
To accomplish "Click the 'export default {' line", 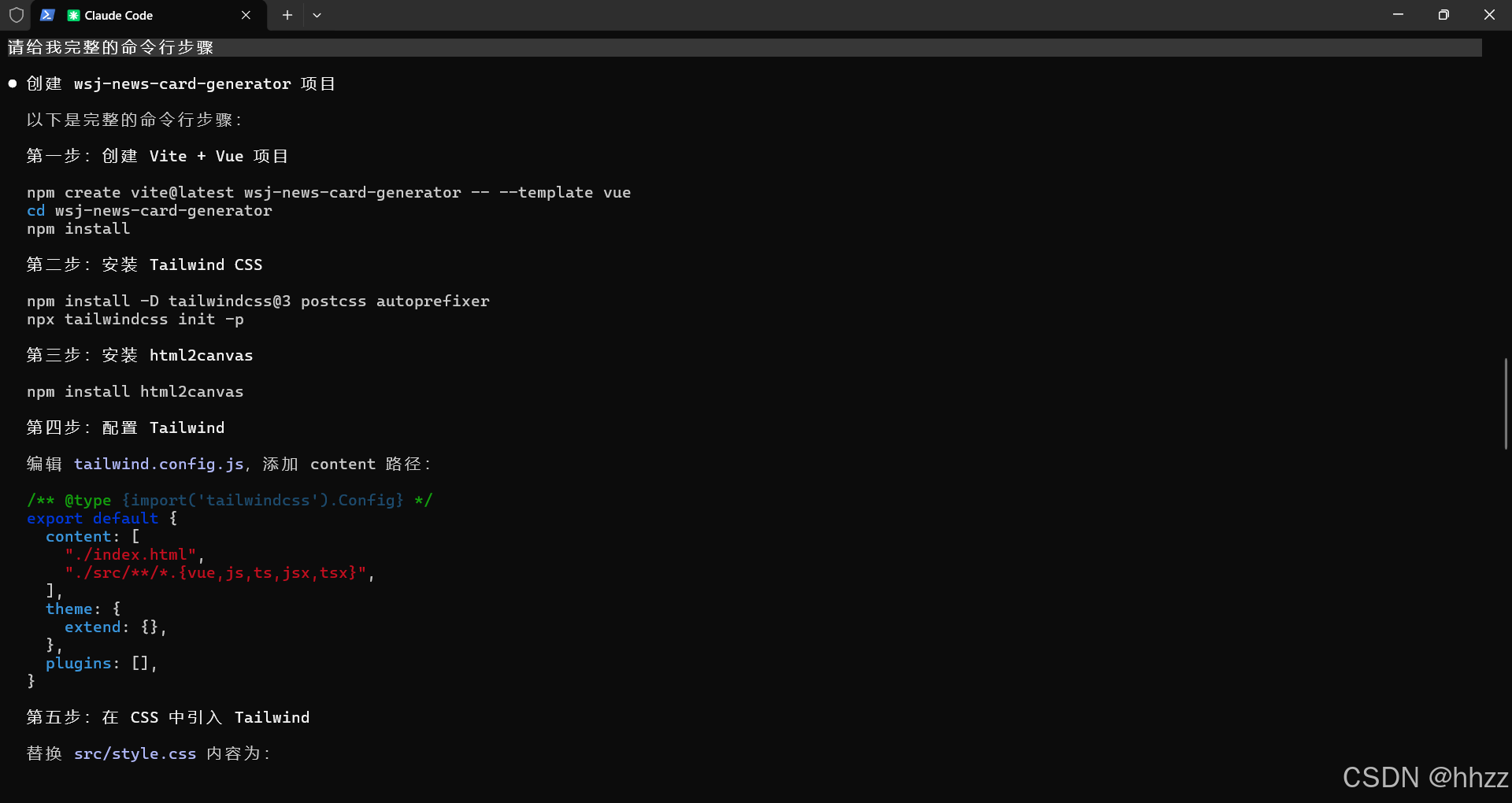I will click(102, 518).
